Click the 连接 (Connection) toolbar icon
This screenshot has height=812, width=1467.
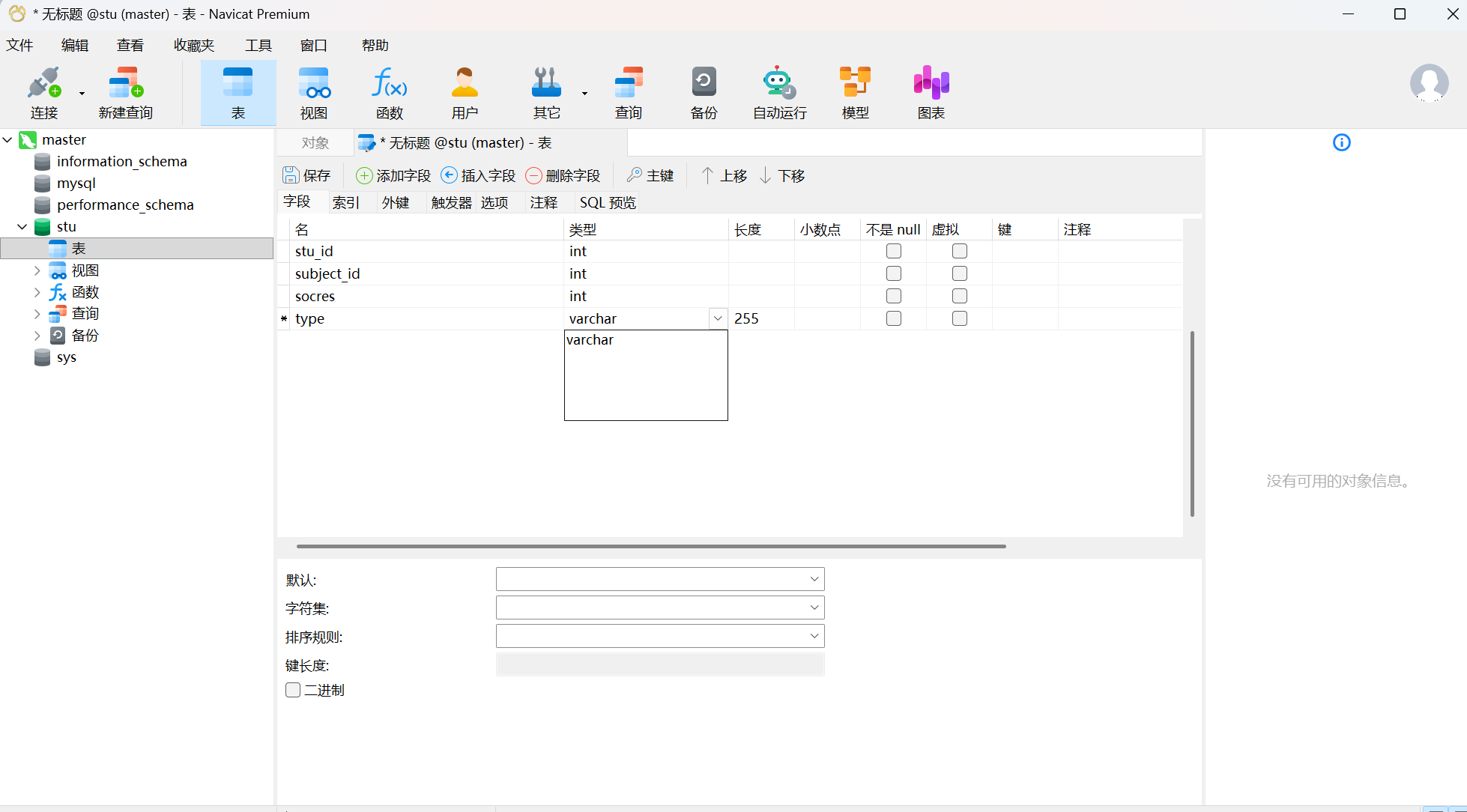pyautogui.click(x=43, y=84)
